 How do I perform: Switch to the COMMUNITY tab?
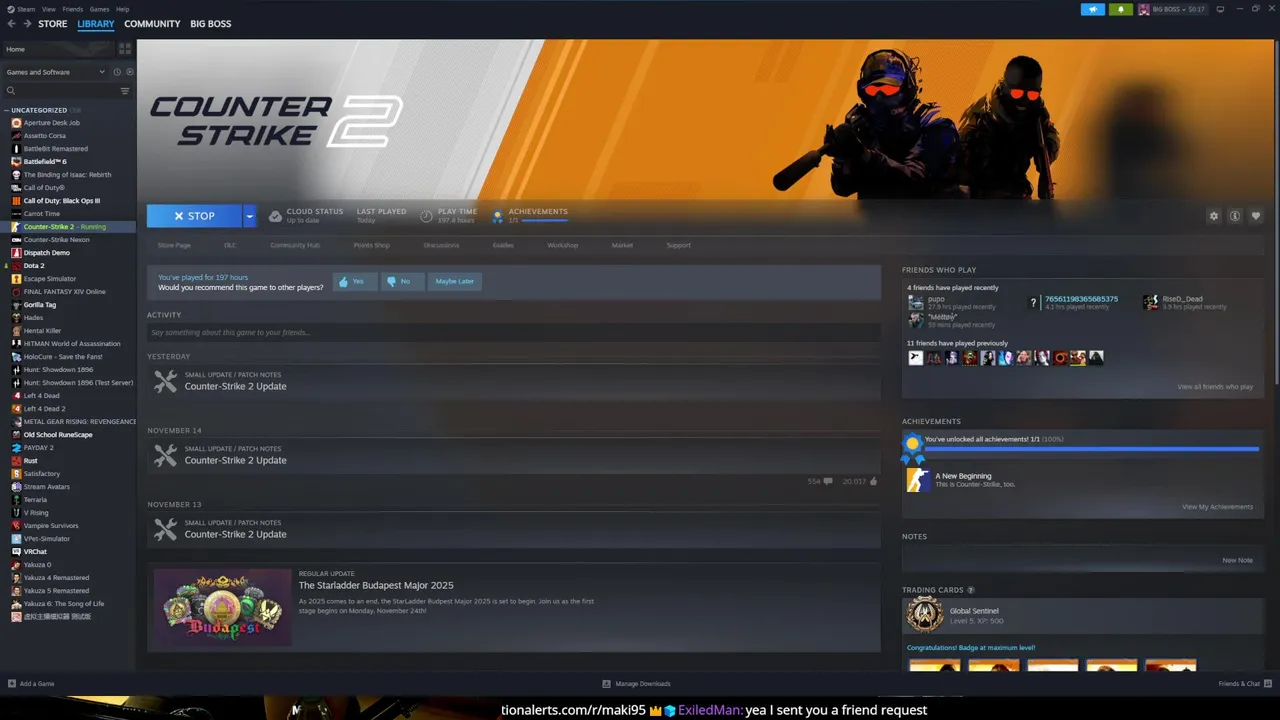152,24
